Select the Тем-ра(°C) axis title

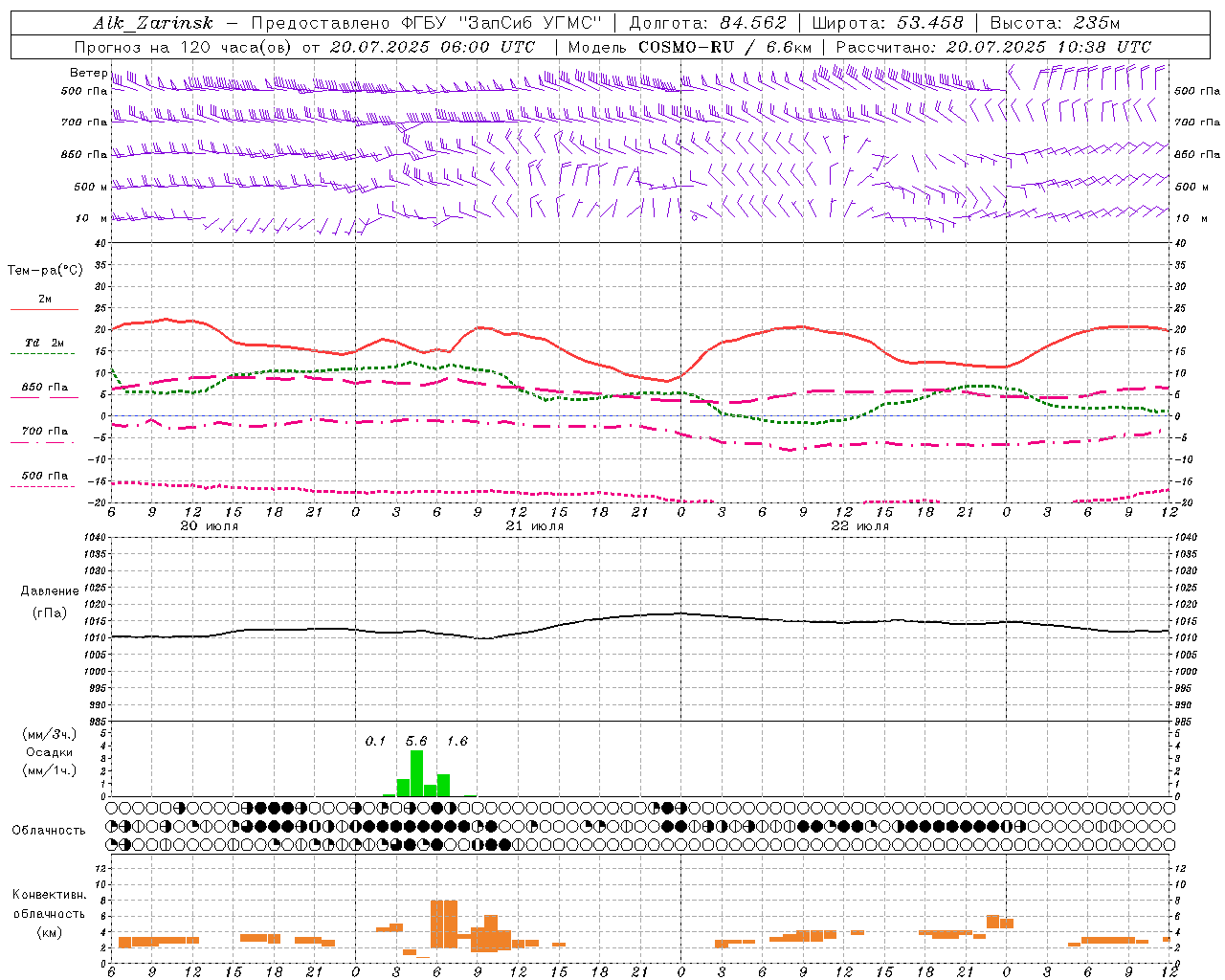pyautogui.click(x=45, y=271)
